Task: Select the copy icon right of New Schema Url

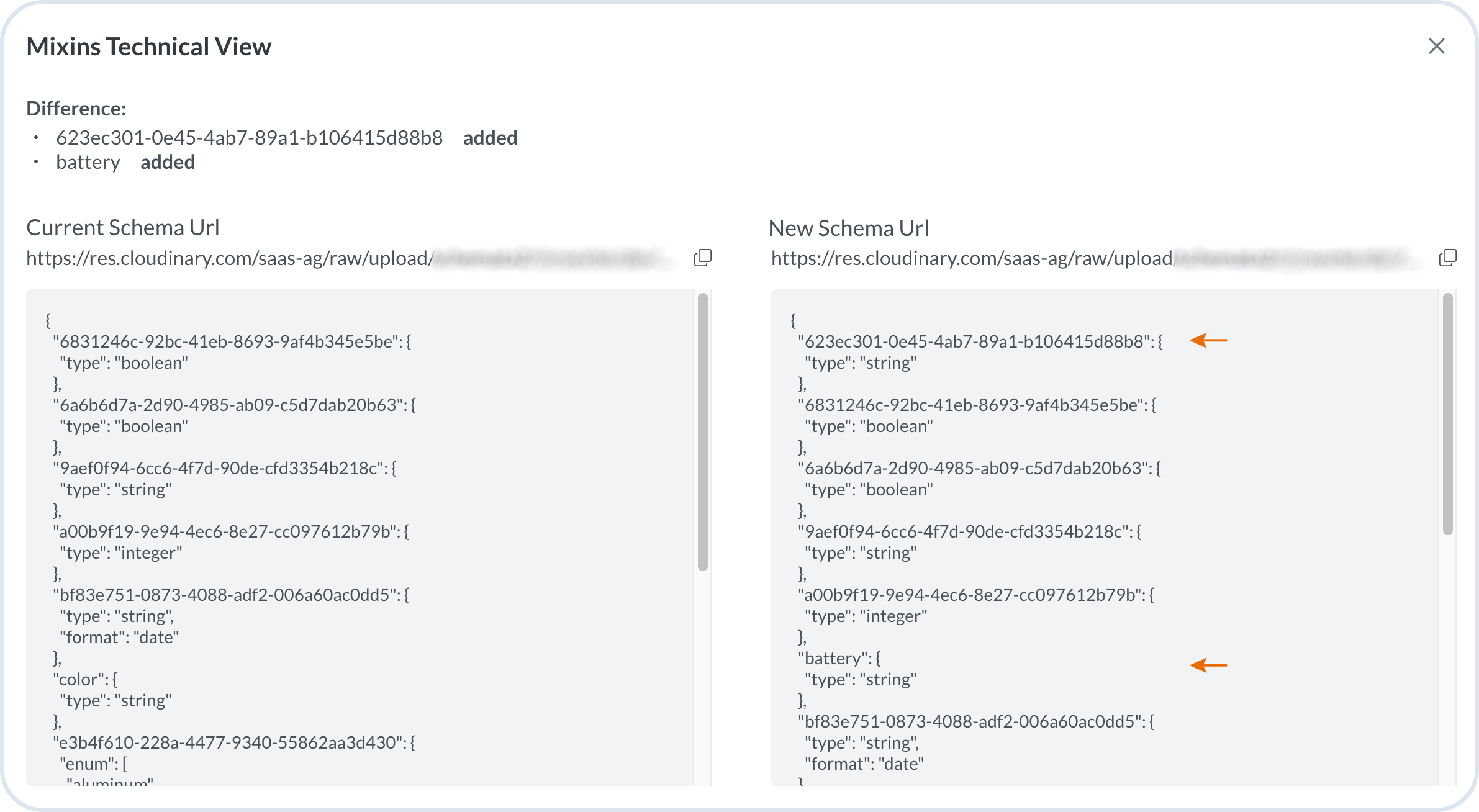Action: (1449, 257)
